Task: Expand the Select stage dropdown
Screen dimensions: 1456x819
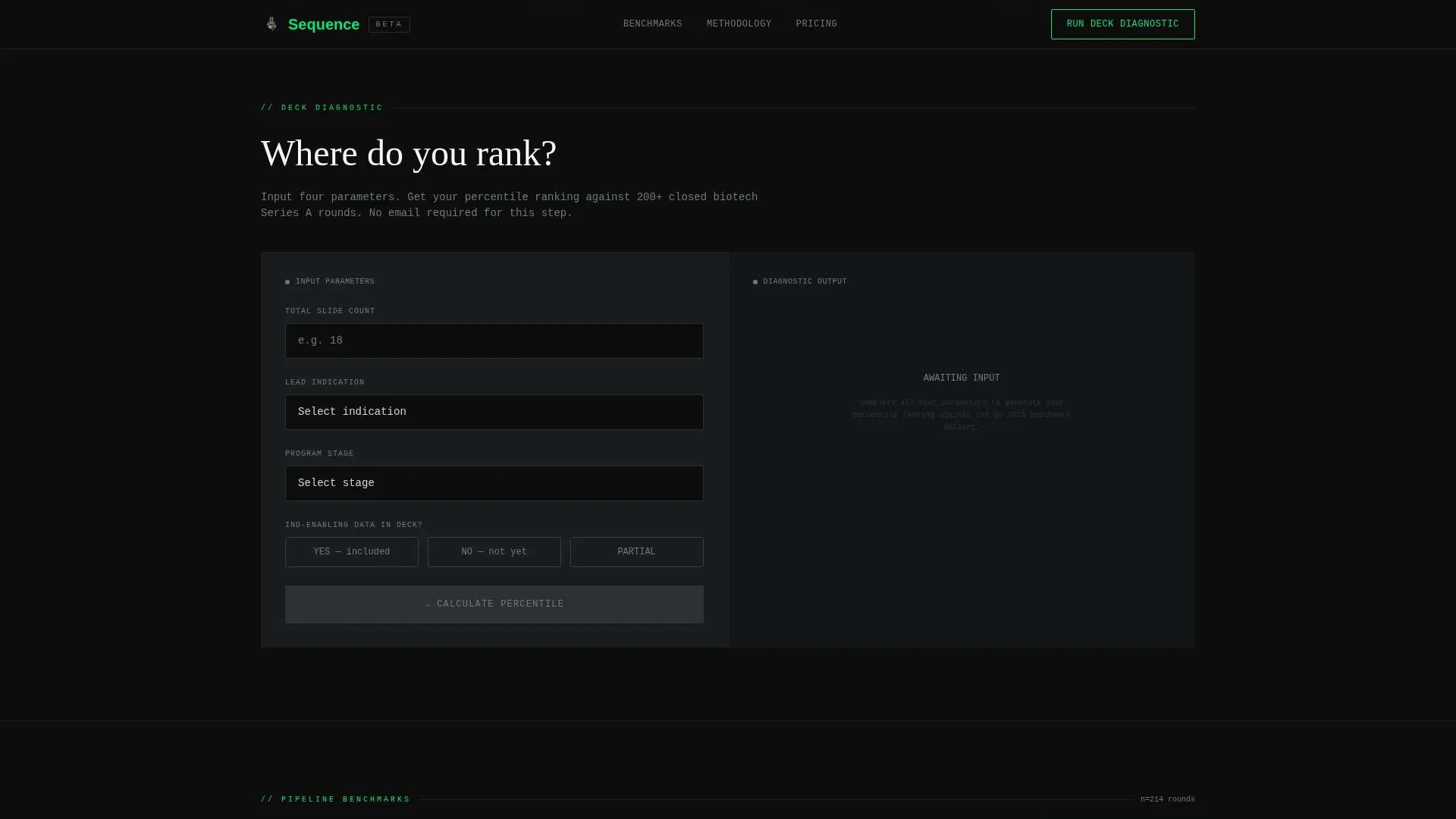Action: pos(494,483)
